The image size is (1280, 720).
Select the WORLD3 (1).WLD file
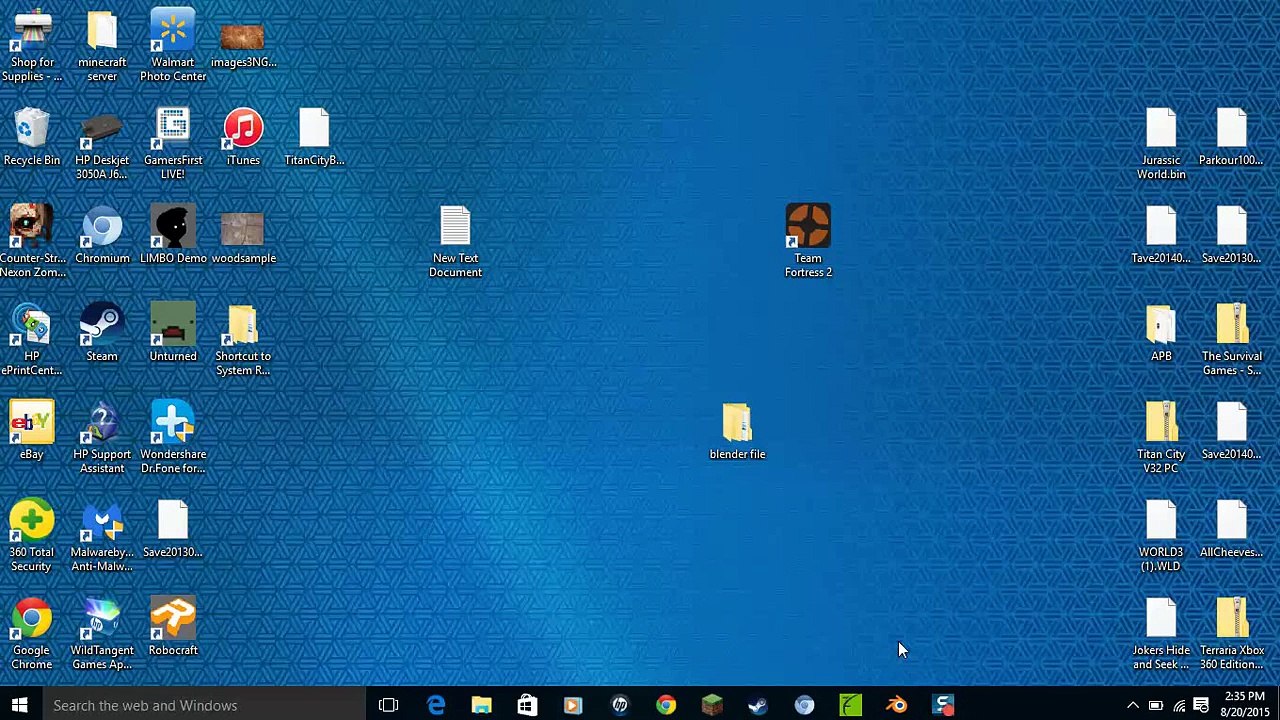coord(1161,537)
